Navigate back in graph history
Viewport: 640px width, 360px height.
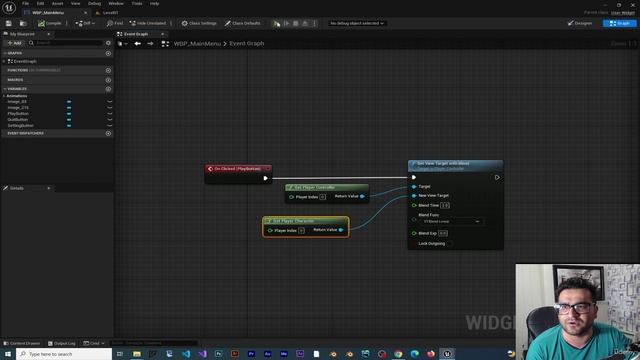(x=138, y=43)
